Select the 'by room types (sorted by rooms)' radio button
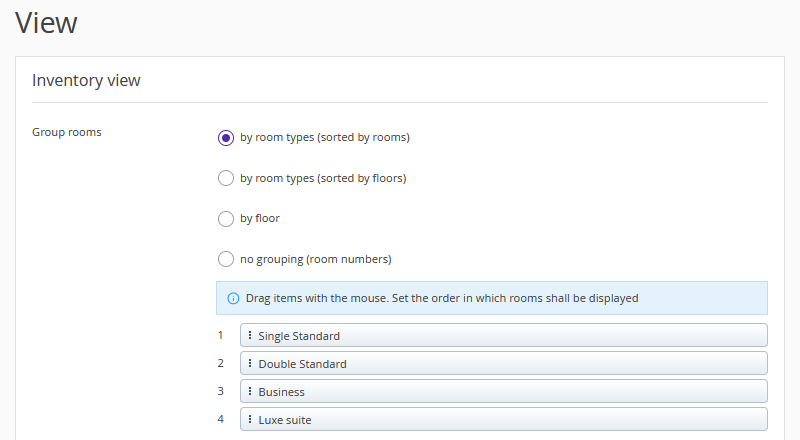 click(x=226, y=138)
